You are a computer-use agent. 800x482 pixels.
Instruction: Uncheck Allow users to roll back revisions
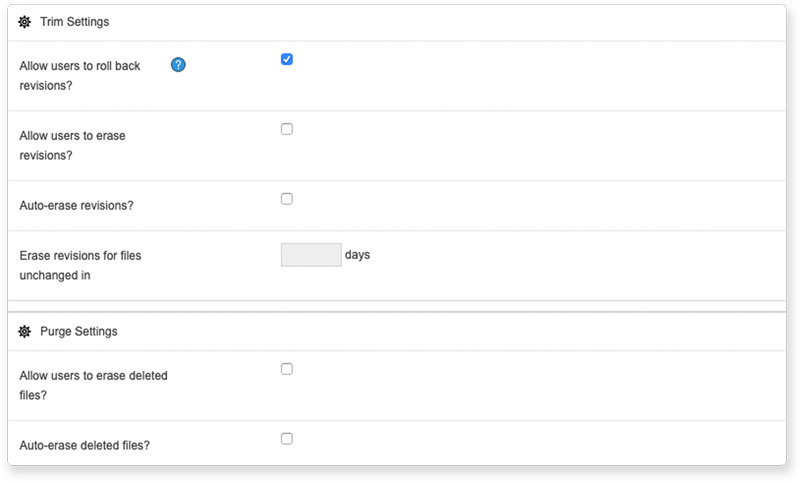pos(287,59)
